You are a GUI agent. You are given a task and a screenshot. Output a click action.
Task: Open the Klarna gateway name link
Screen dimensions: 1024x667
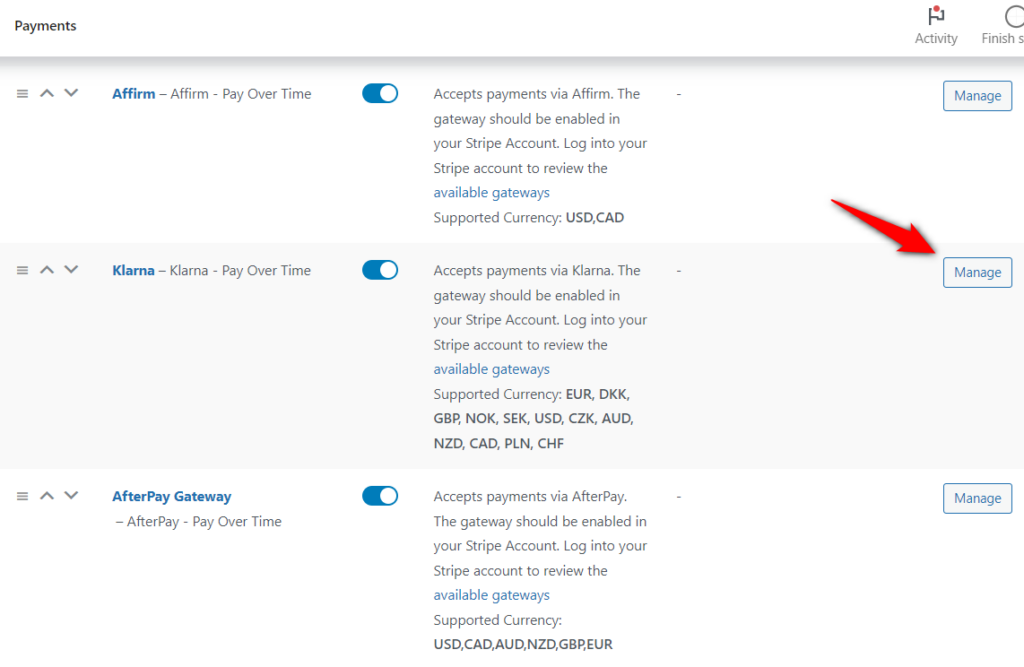(x=133, y=271)
